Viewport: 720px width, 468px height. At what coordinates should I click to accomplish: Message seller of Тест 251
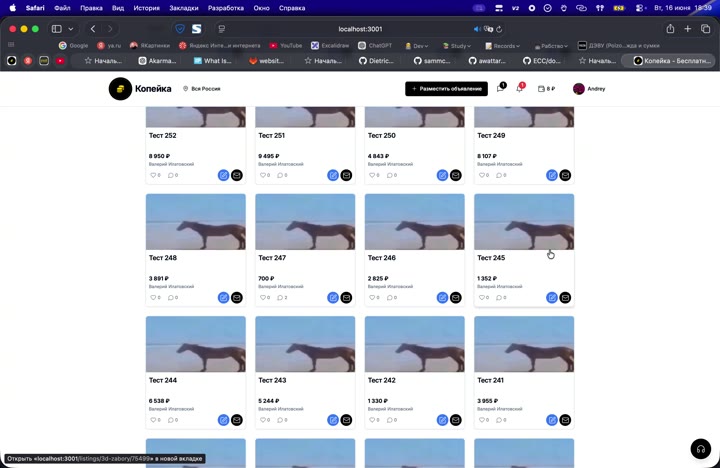pyautogui.click(x=346, y=175)
